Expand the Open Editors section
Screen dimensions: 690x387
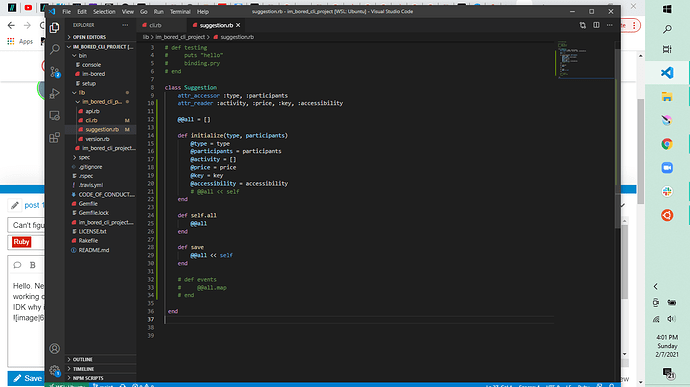tap(100, 37)
